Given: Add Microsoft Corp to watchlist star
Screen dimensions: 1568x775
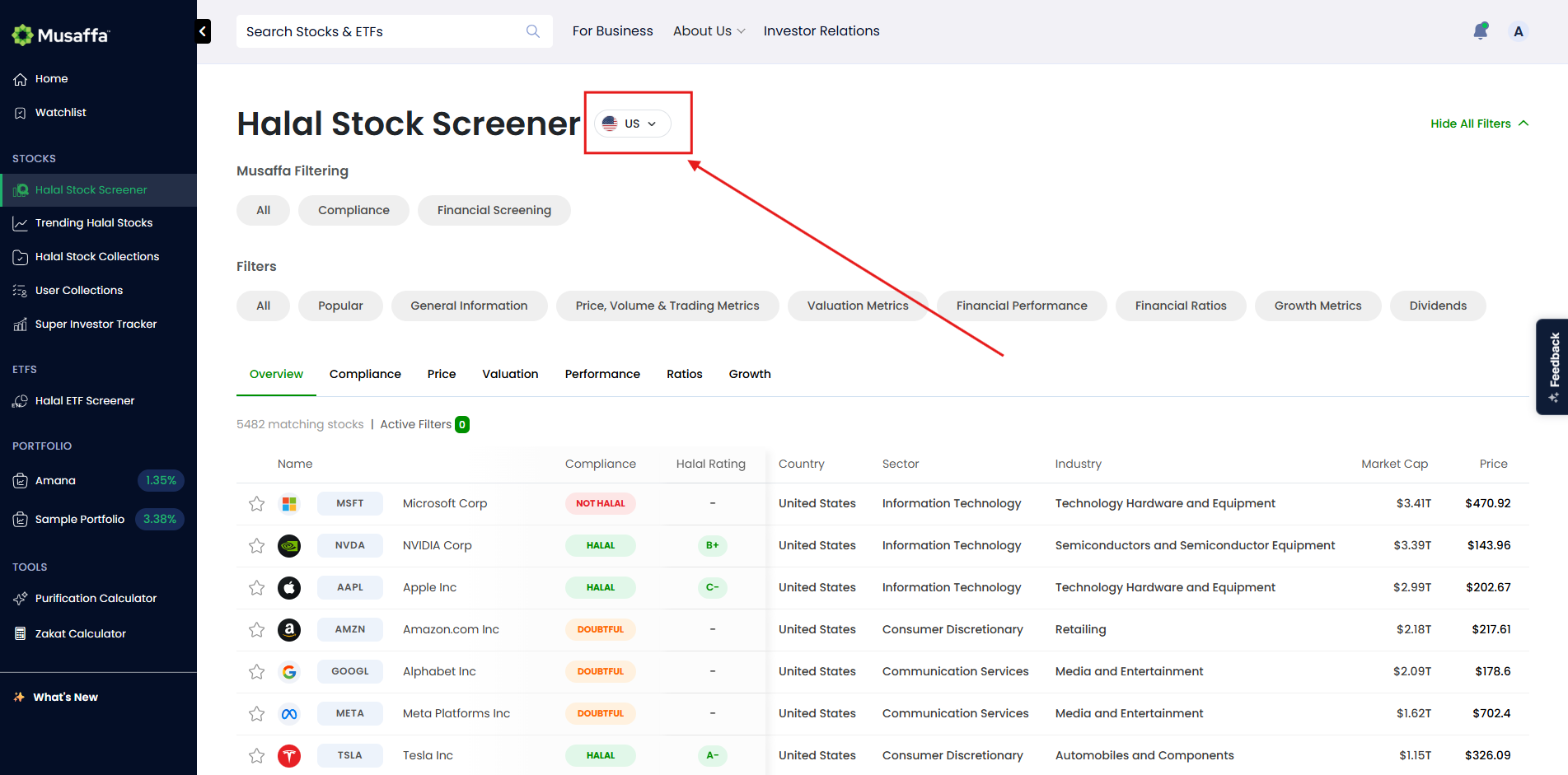Looking at the screenshot, I should point(257,503).
